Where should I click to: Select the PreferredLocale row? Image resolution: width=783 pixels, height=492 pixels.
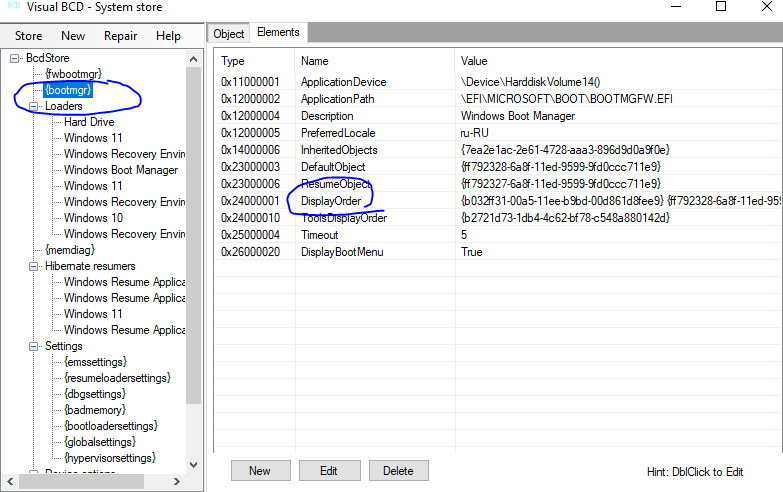pos(498,133)
